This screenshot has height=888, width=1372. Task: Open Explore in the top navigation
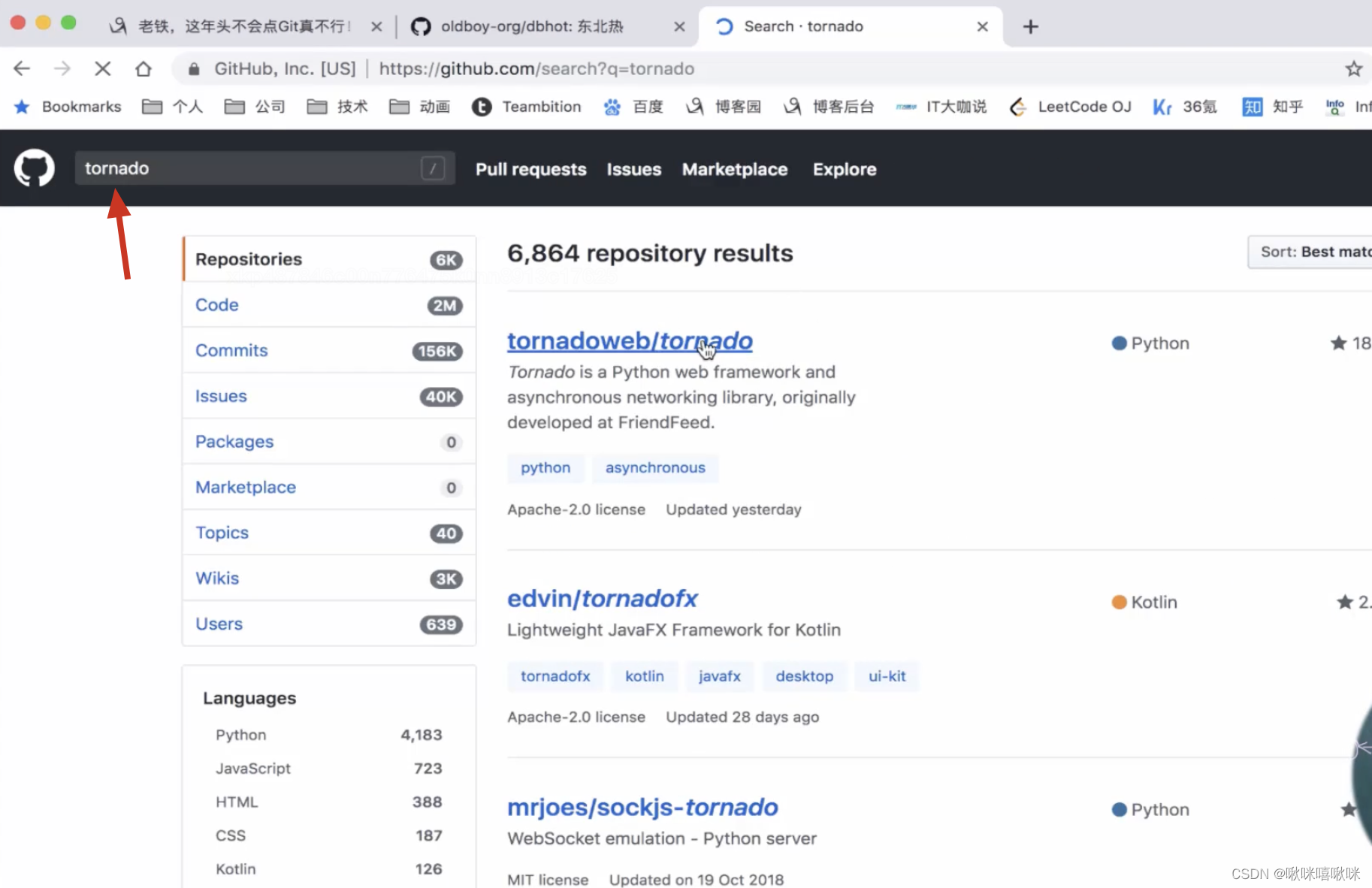(845, 169)
